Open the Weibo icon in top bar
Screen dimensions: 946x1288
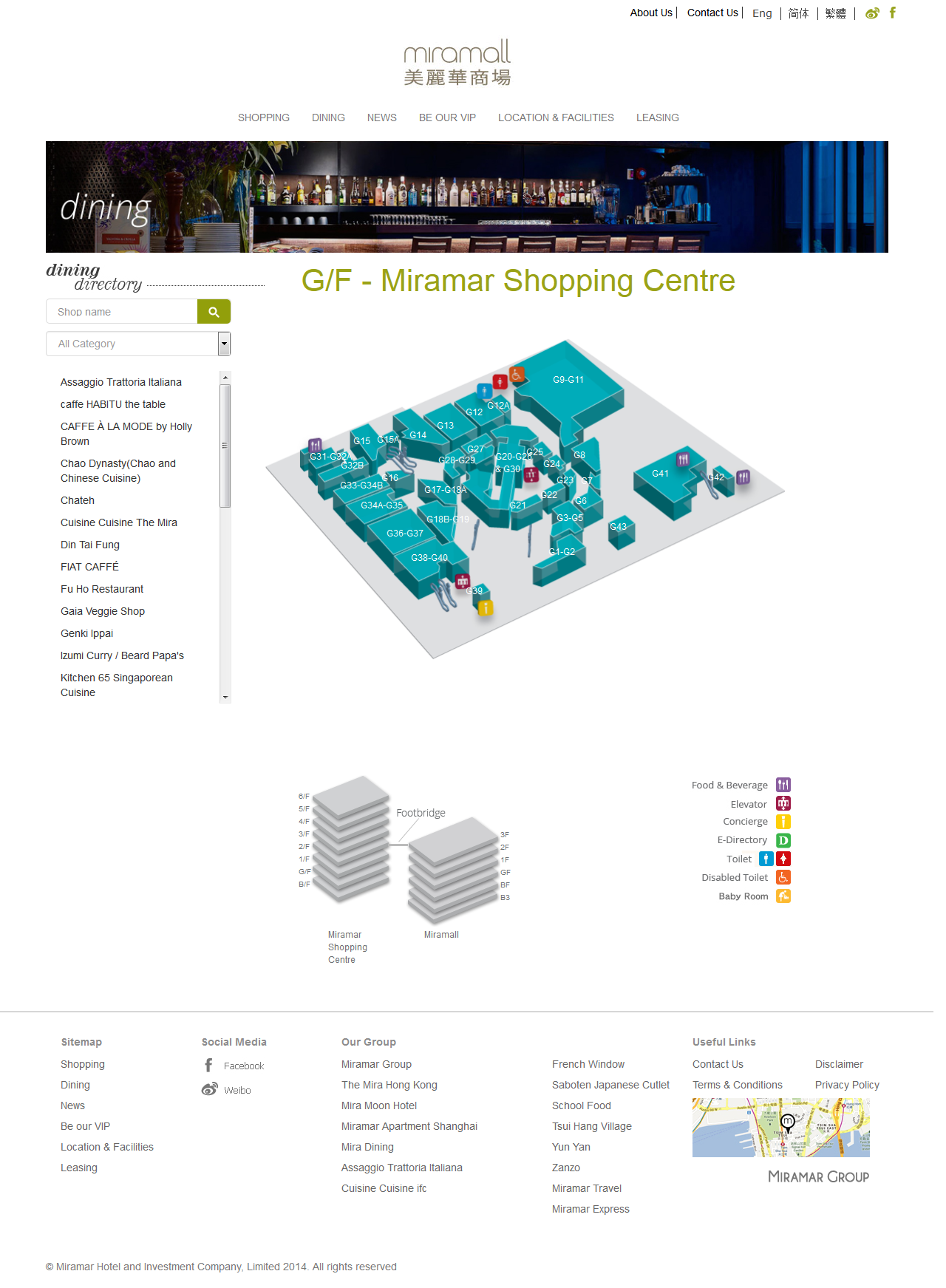[x=872, y=13]
